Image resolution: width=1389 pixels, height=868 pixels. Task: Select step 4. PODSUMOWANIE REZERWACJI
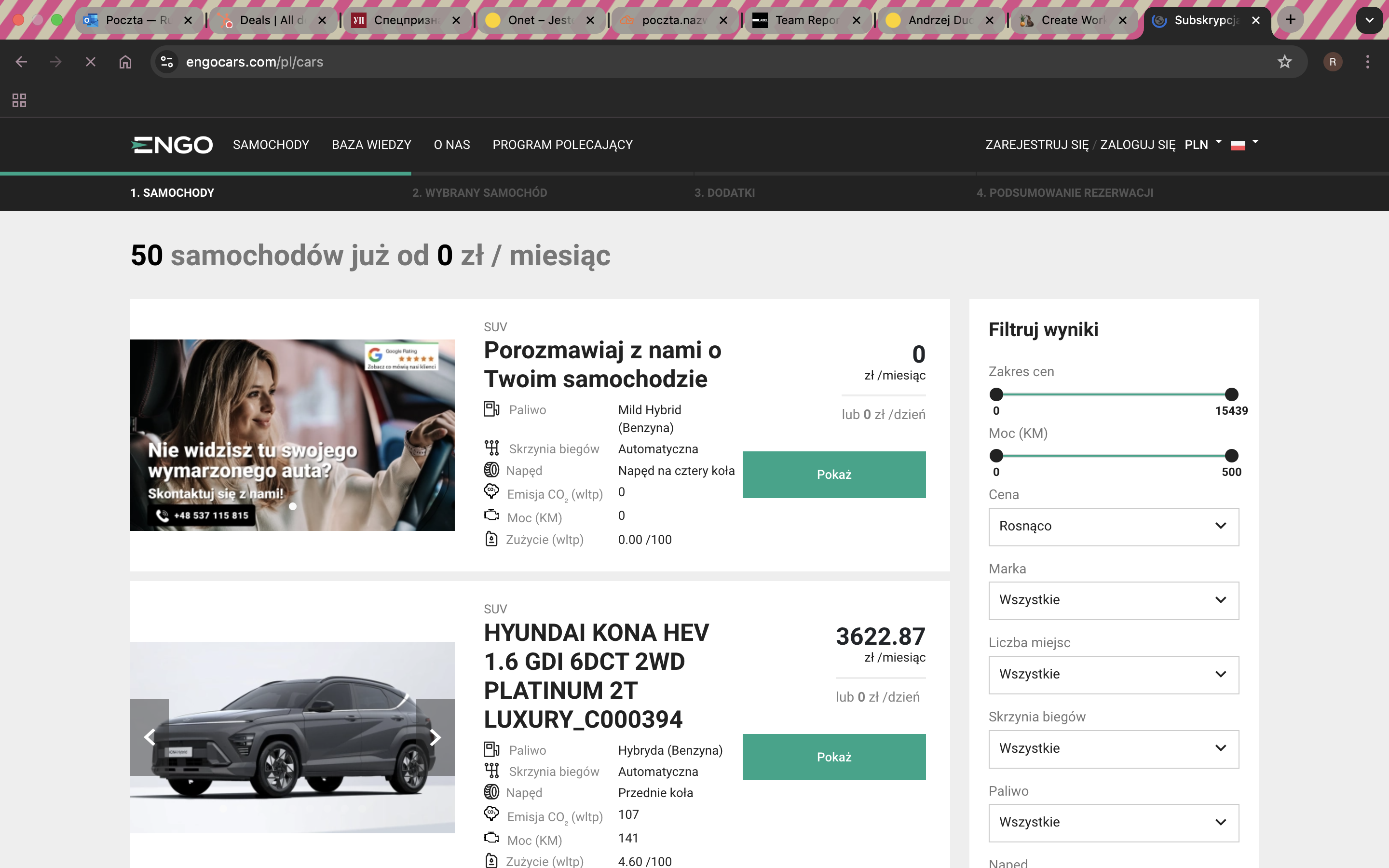coord(1065,193)
